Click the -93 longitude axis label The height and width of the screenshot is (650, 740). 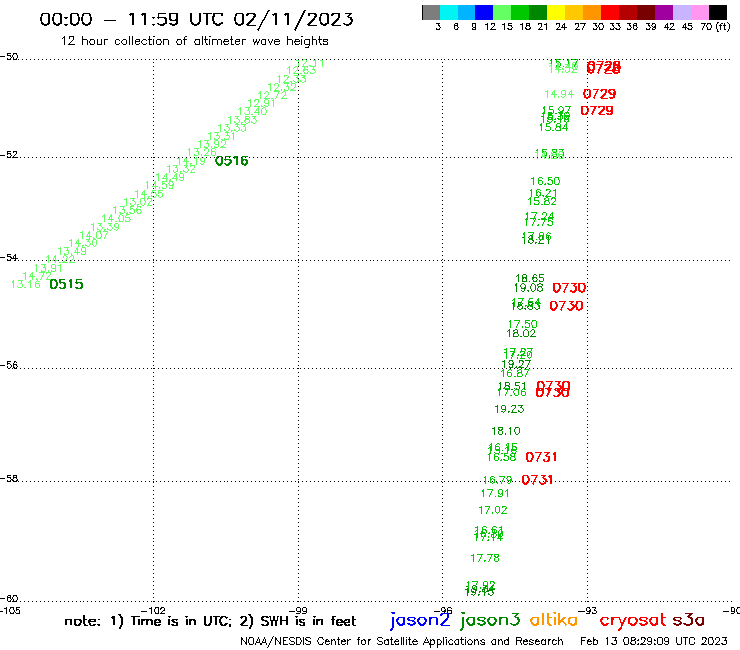pyautogui.click(x=587, y=610)
